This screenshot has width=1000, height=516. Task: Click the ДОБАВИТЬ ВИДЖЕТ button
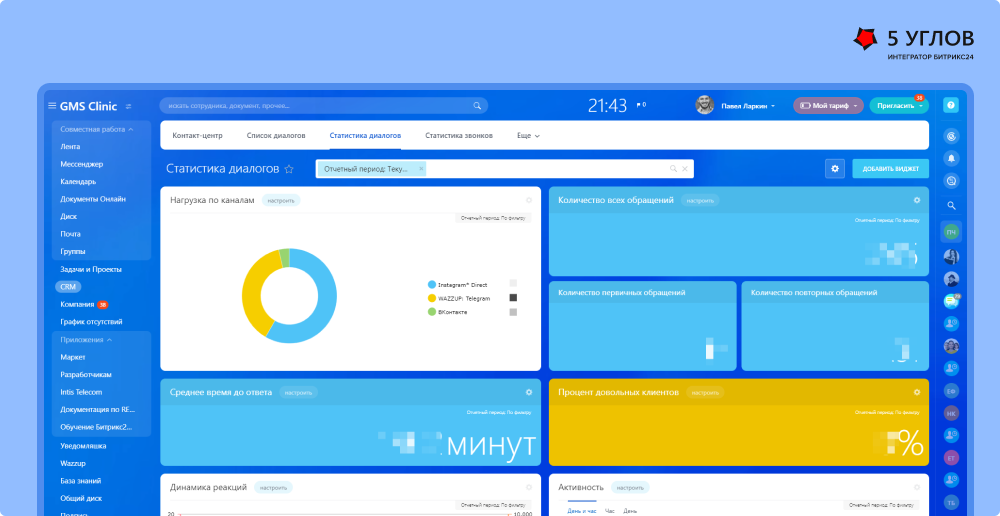tap(890, 169)
